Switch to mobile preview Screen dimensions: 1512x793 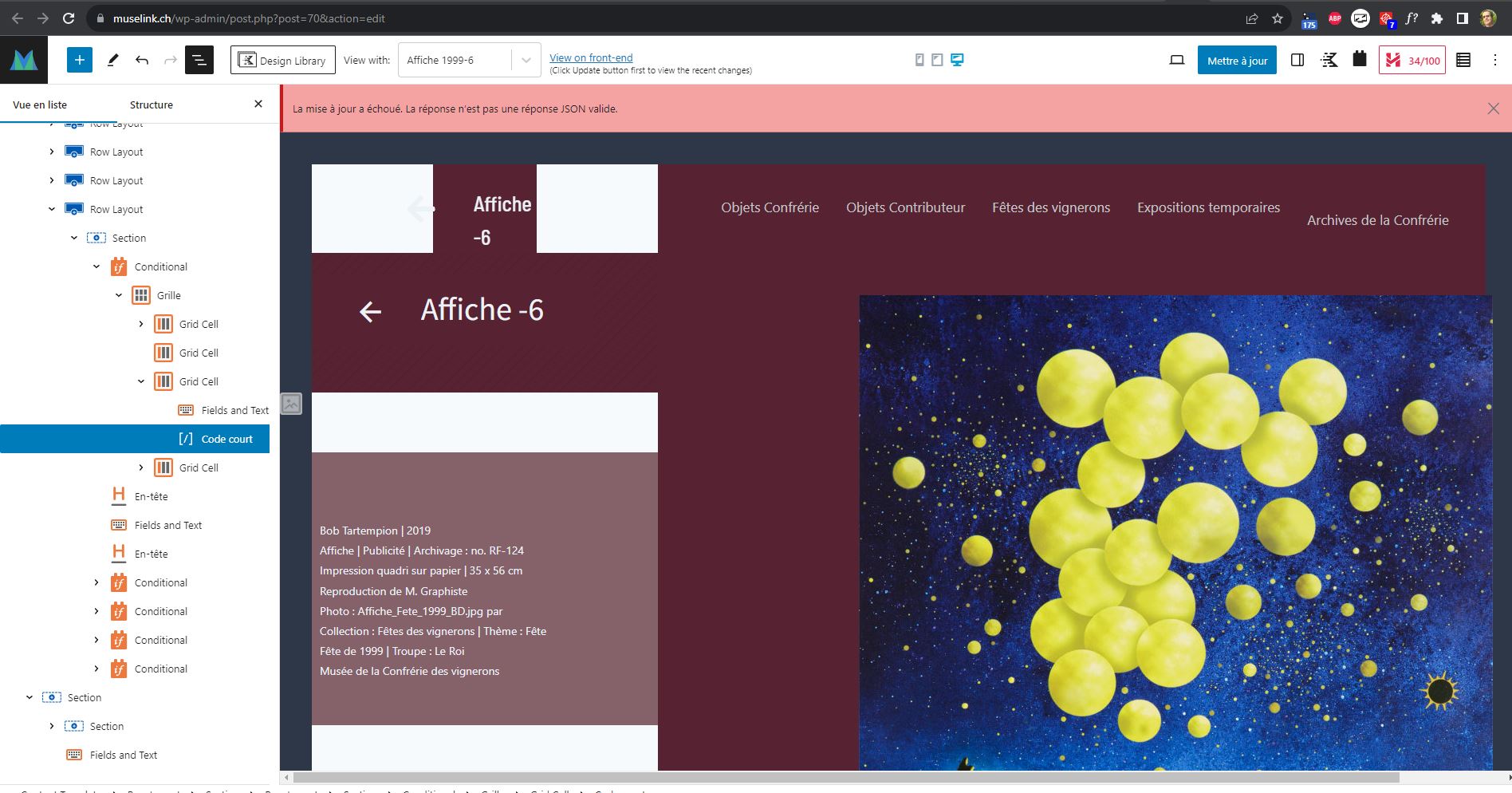click(x=919, y=60)
